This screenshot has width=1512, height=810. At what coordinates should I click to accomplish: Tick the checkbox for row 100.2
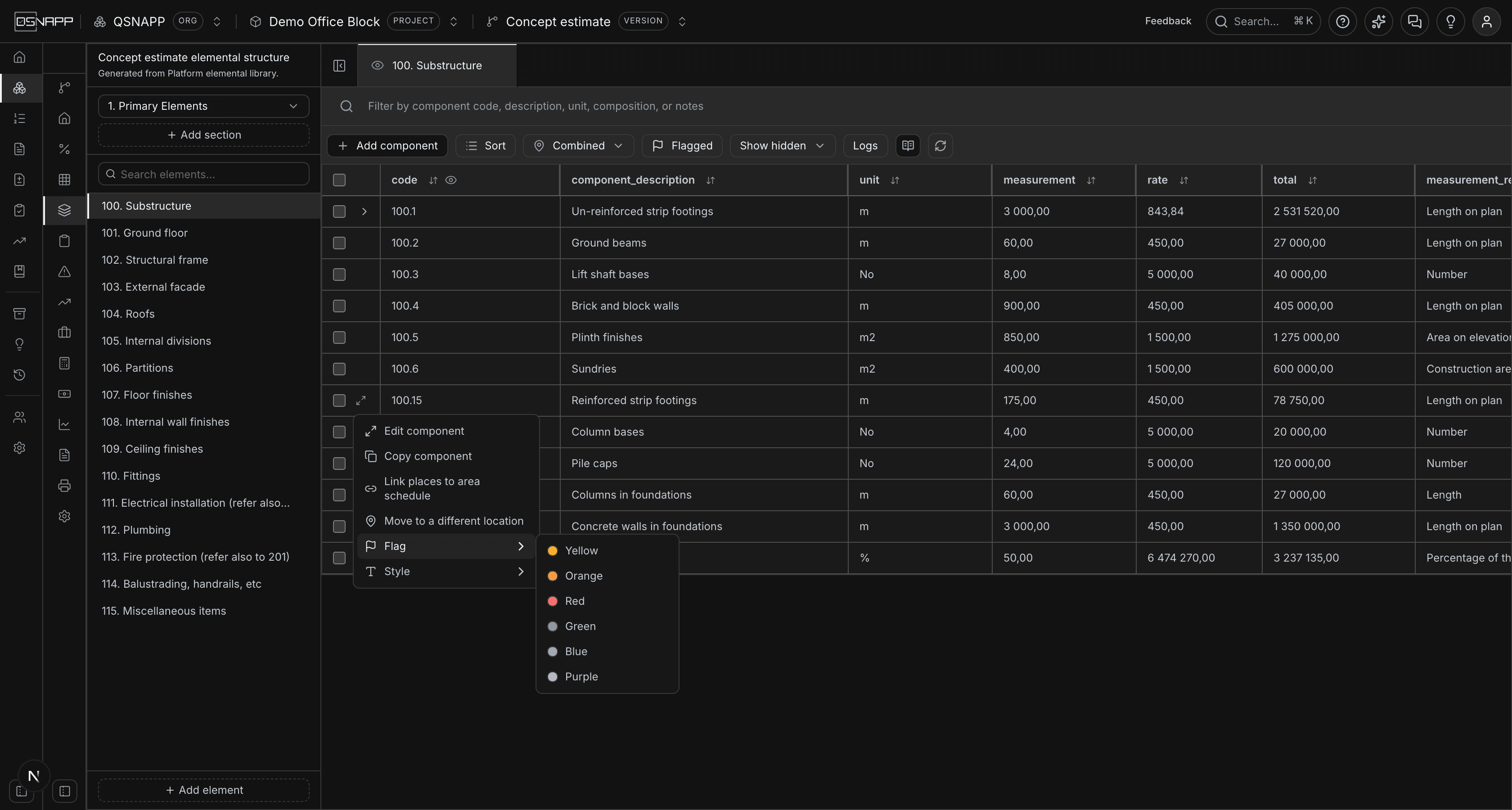tap(339, 243)
